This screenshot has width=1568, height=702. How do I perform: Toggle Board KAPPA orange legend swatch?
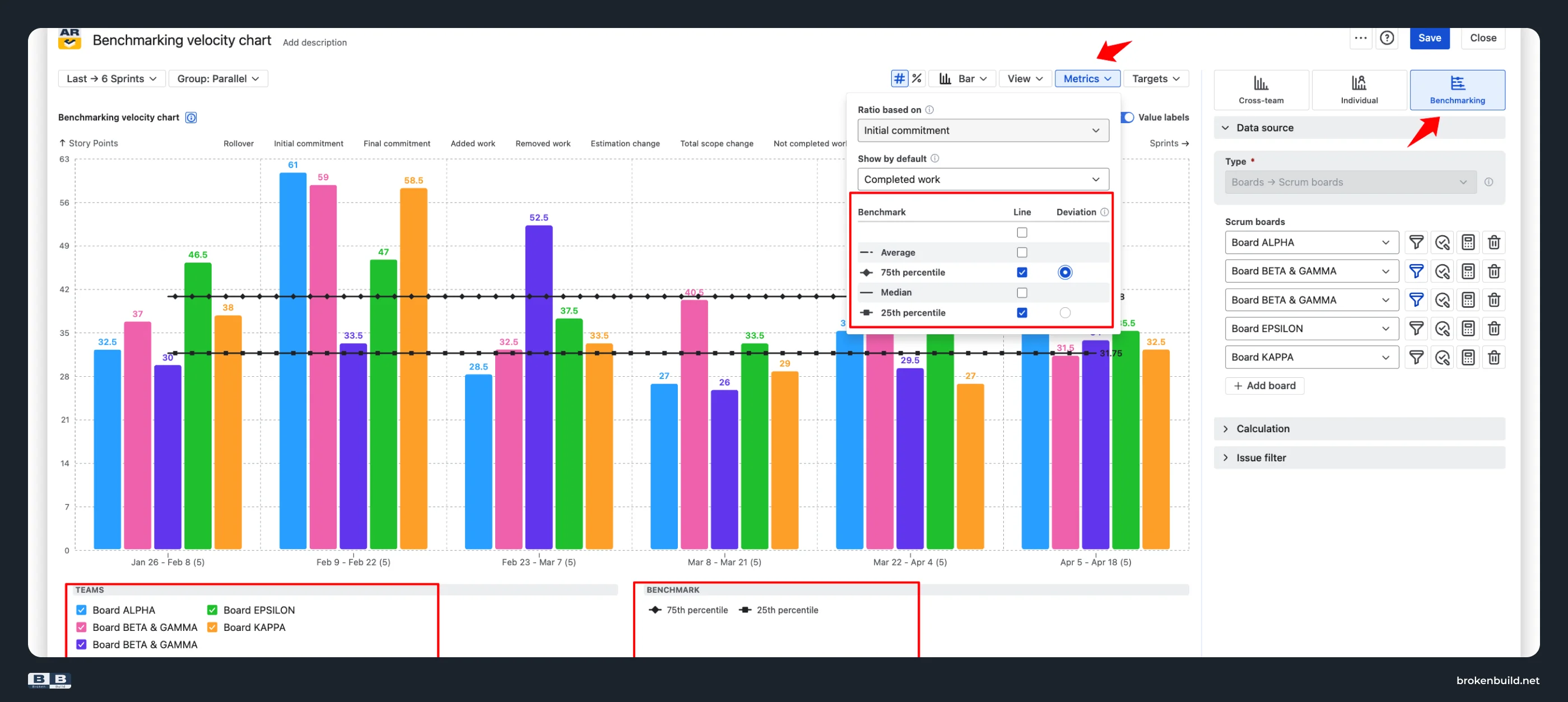click(212, 627)
